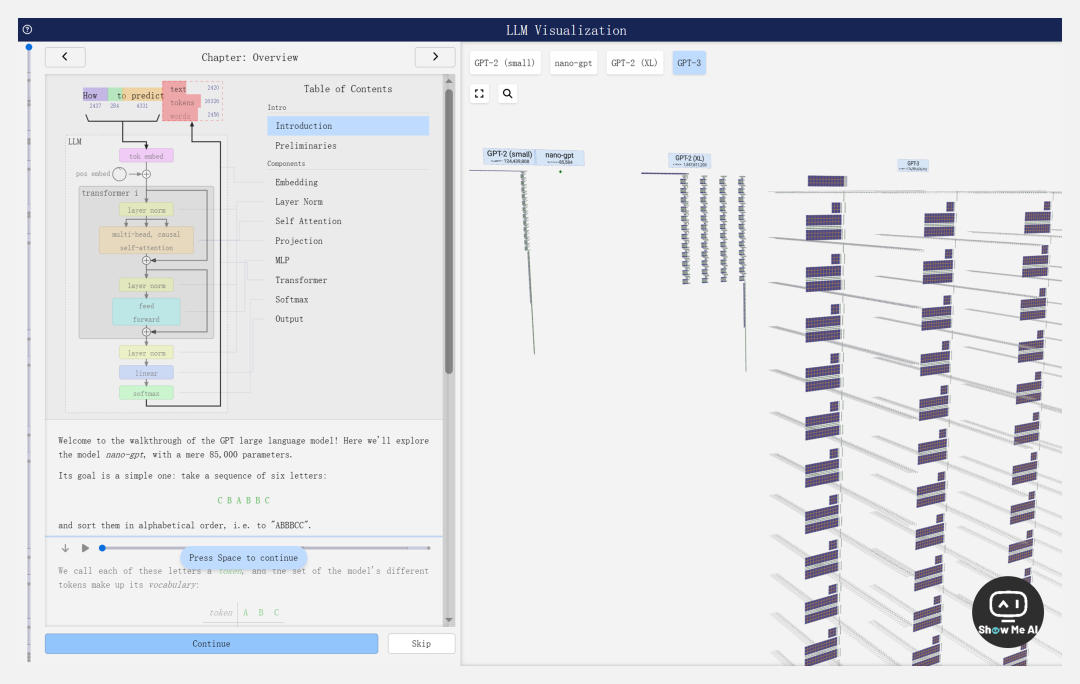This screenshot has height=684, width=1080.
Task: Click the blue Continue button
Action: [211, 643]
